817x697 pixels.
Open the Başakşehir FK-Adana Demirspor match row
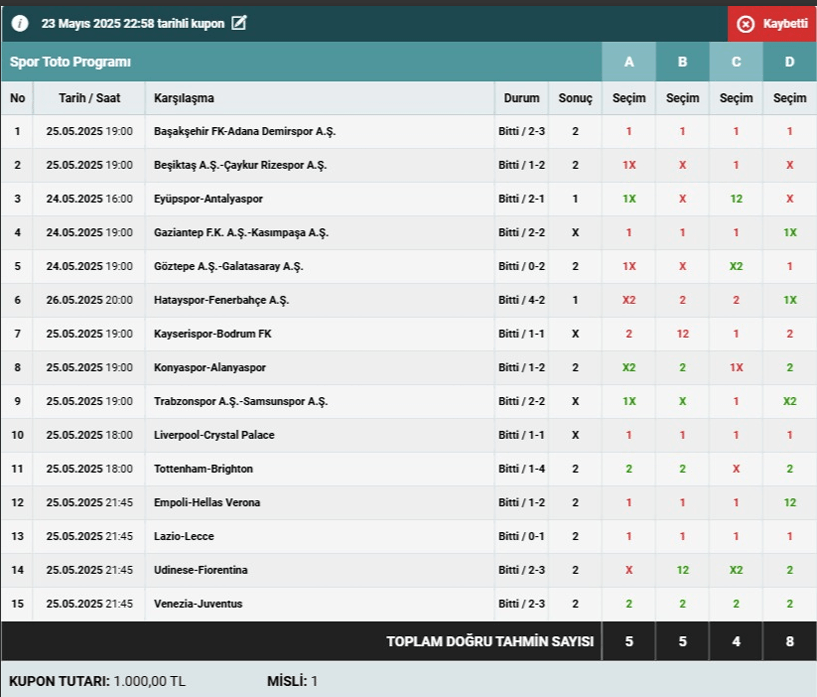click(x=245, y=131)
